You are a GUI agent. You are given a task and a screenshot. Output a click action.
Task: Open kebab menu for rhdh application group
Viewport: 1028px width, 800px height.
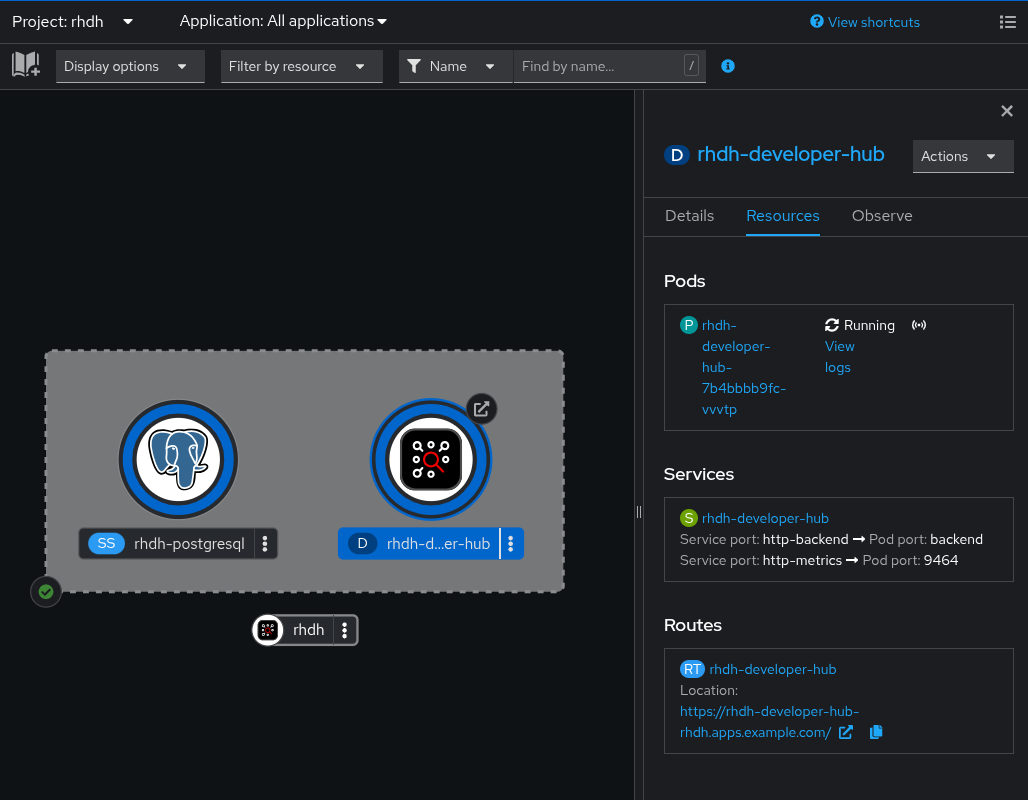click(345, 630)
